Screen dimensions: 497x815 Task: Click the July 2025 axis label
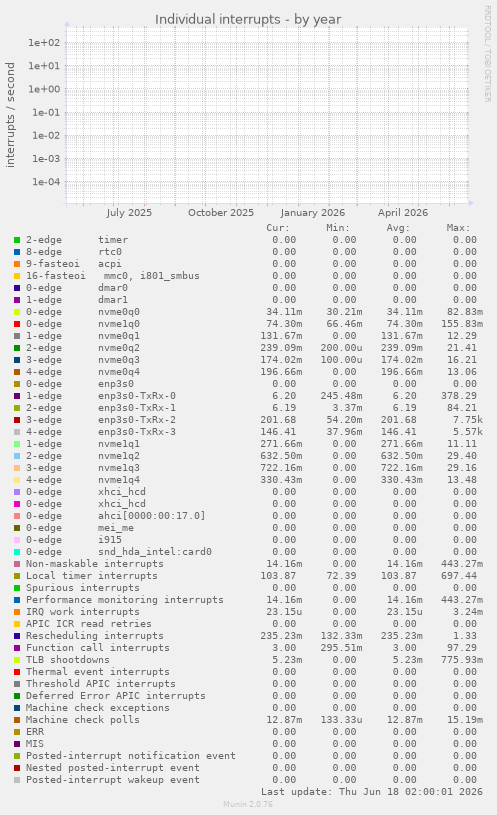click(x=129, y=213)
